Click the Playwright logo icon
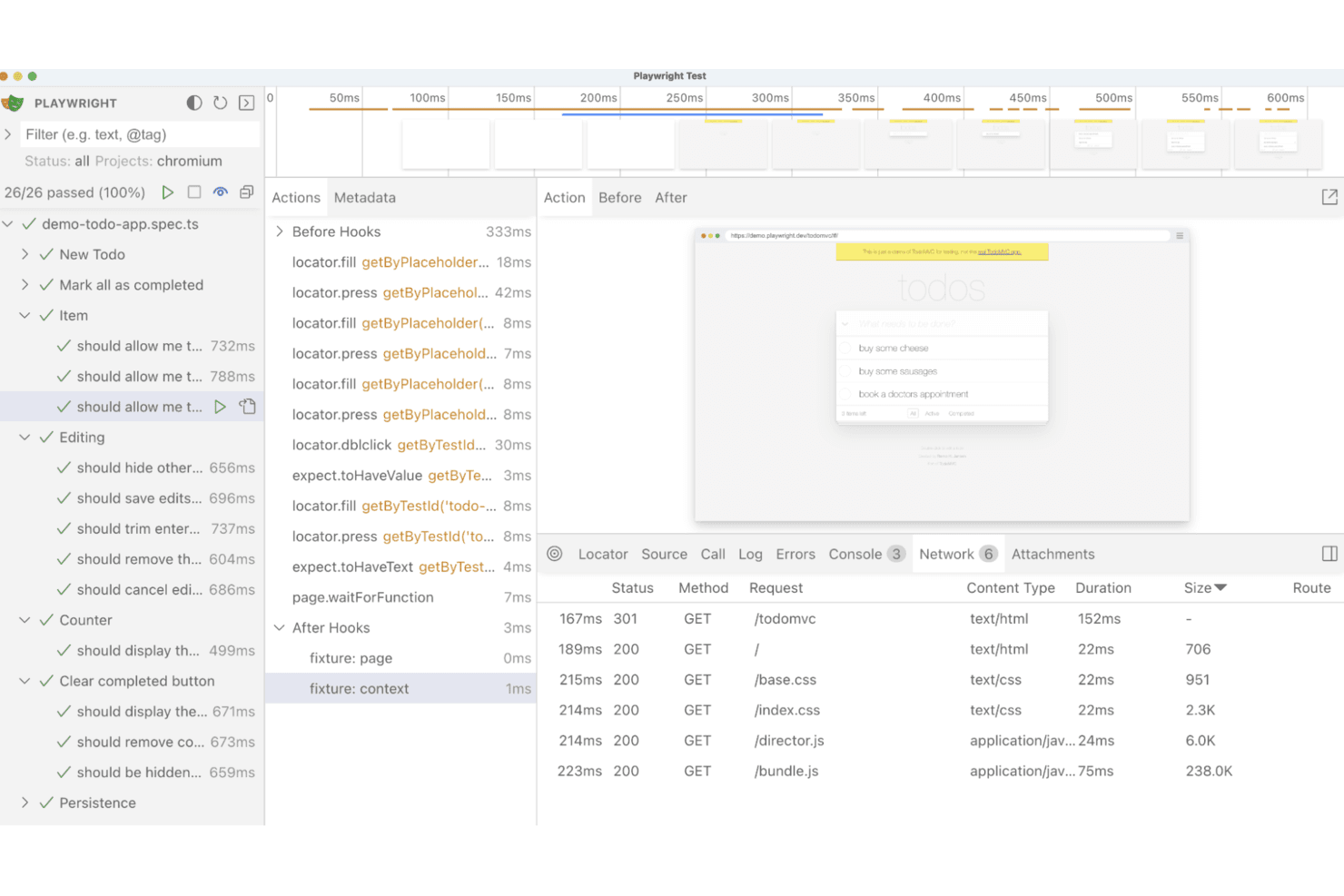This screenshot has height=896, width=1344. coord(13,103)
